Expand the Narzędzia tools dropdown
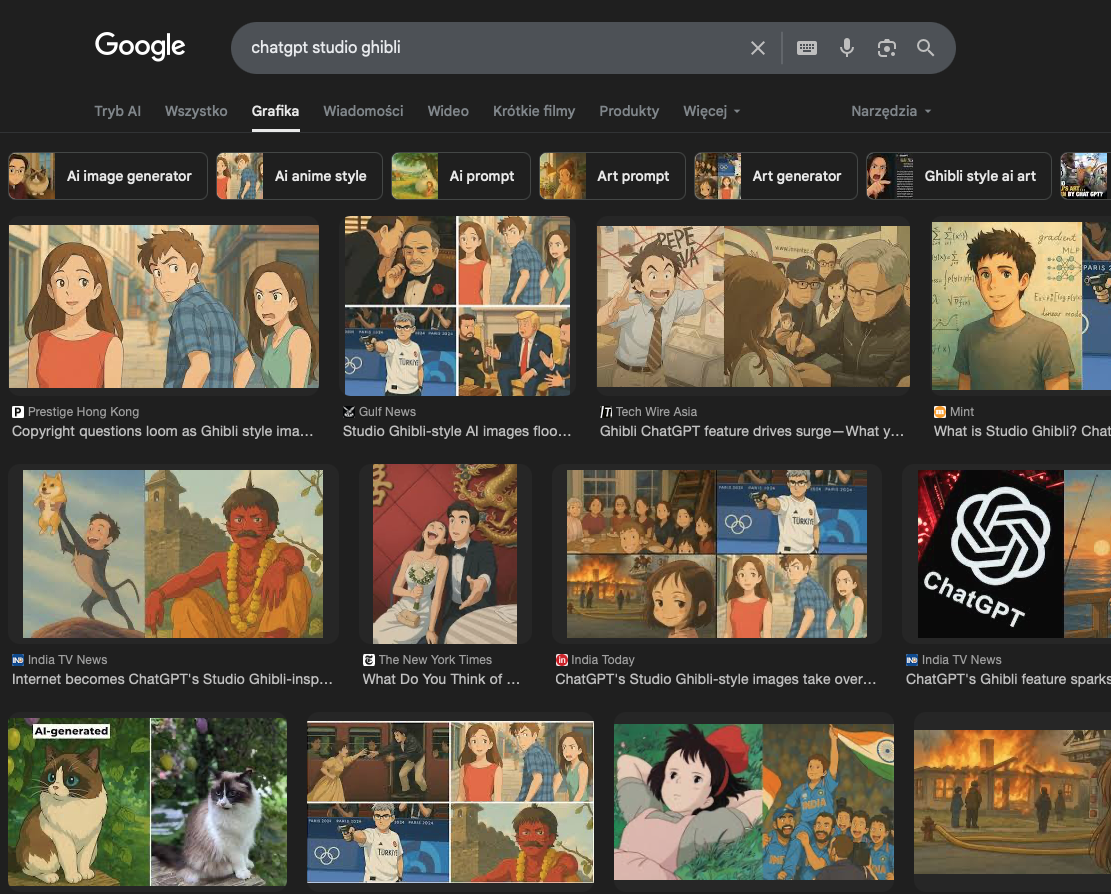The height and width of the screenshot is (894, 1111). pyautogui.click(x=891, y=111)
